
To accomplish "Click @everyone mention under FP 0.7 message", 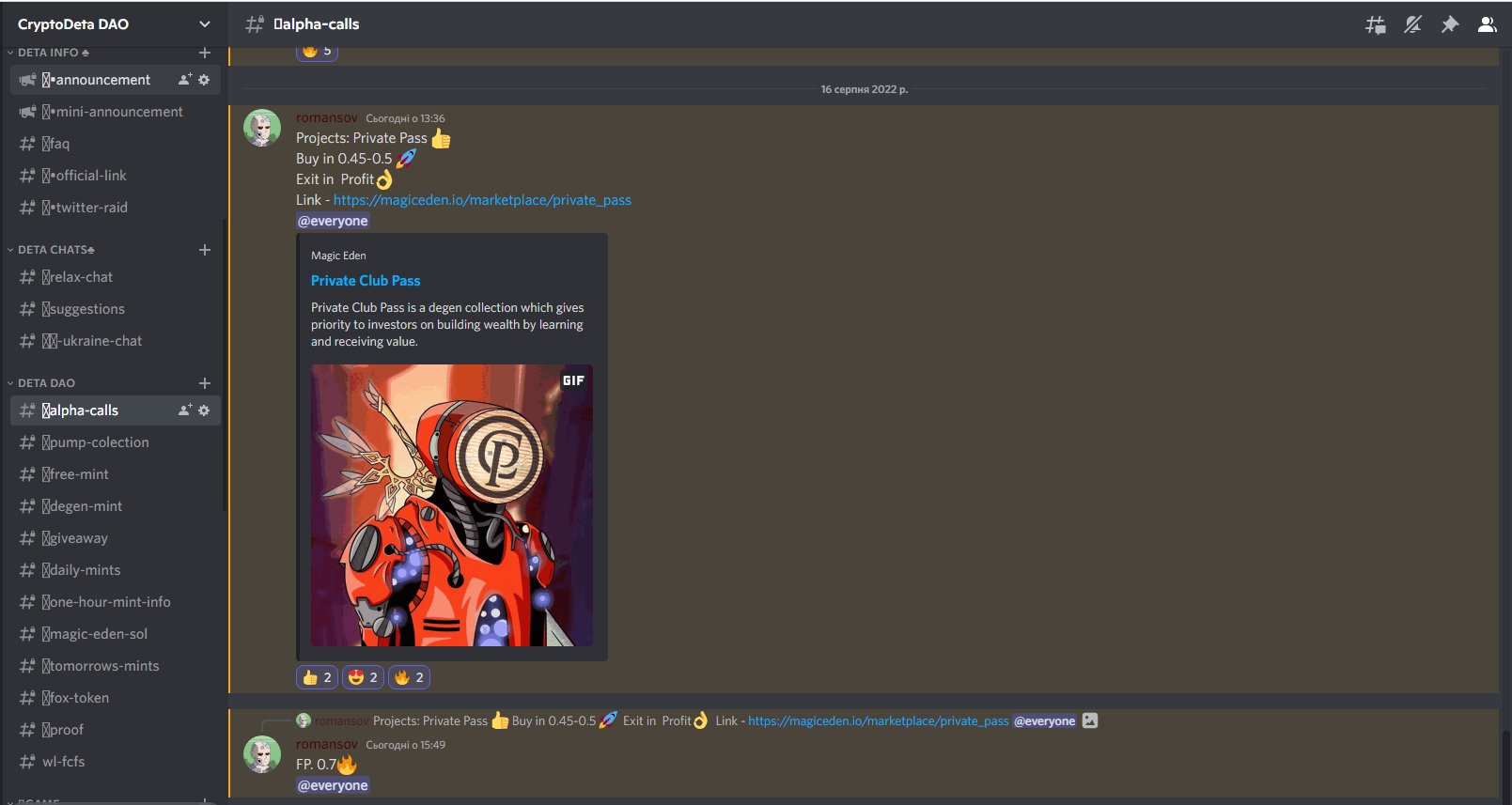I will click(333, 785).
